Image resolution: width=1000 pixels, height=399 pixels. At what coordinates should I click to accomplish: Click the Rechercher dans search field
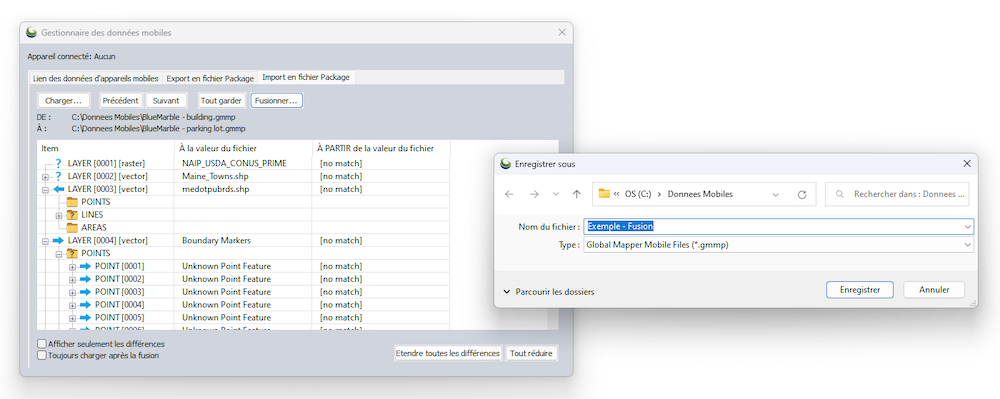pyautogui.click(x=897, y=194)
